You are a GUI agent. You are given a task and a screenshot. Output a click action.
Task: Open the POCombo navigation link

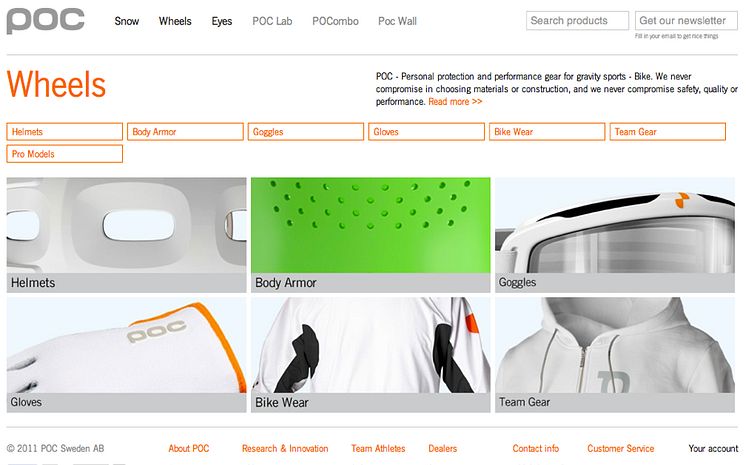pos(335,21)
